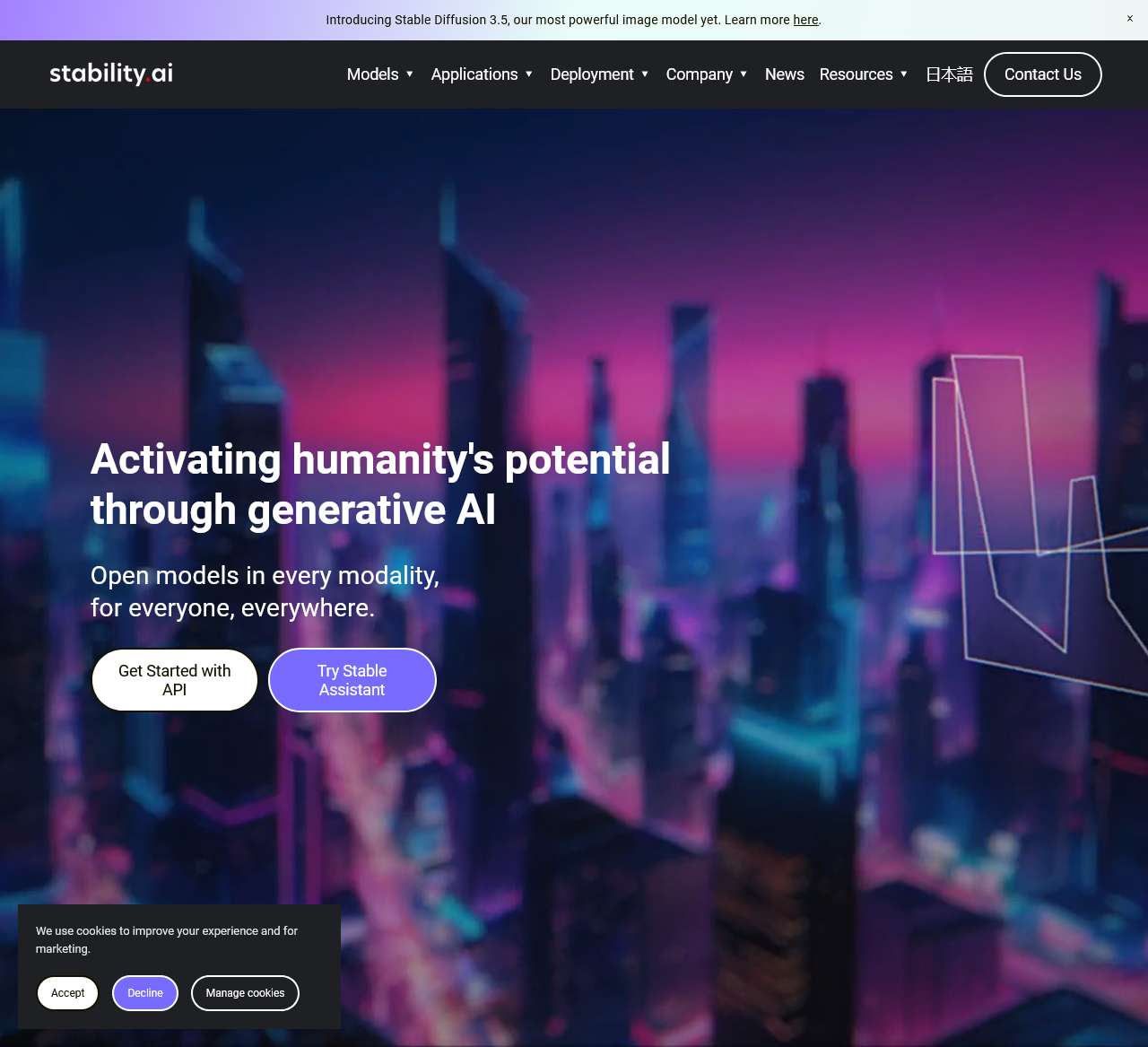Click Try Stable Assistant button
The height and width of the screenshot is (1047, 1148).
point(352,680)
